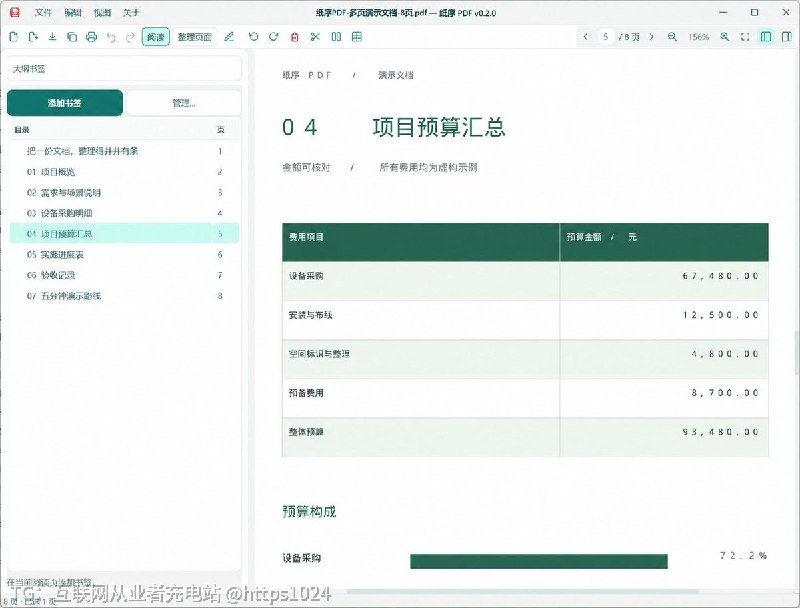Image resolution: width=800 pixels, height=608 pixels.
Task: Zoom out with magnifier minus icon
Action: point(672,37)
